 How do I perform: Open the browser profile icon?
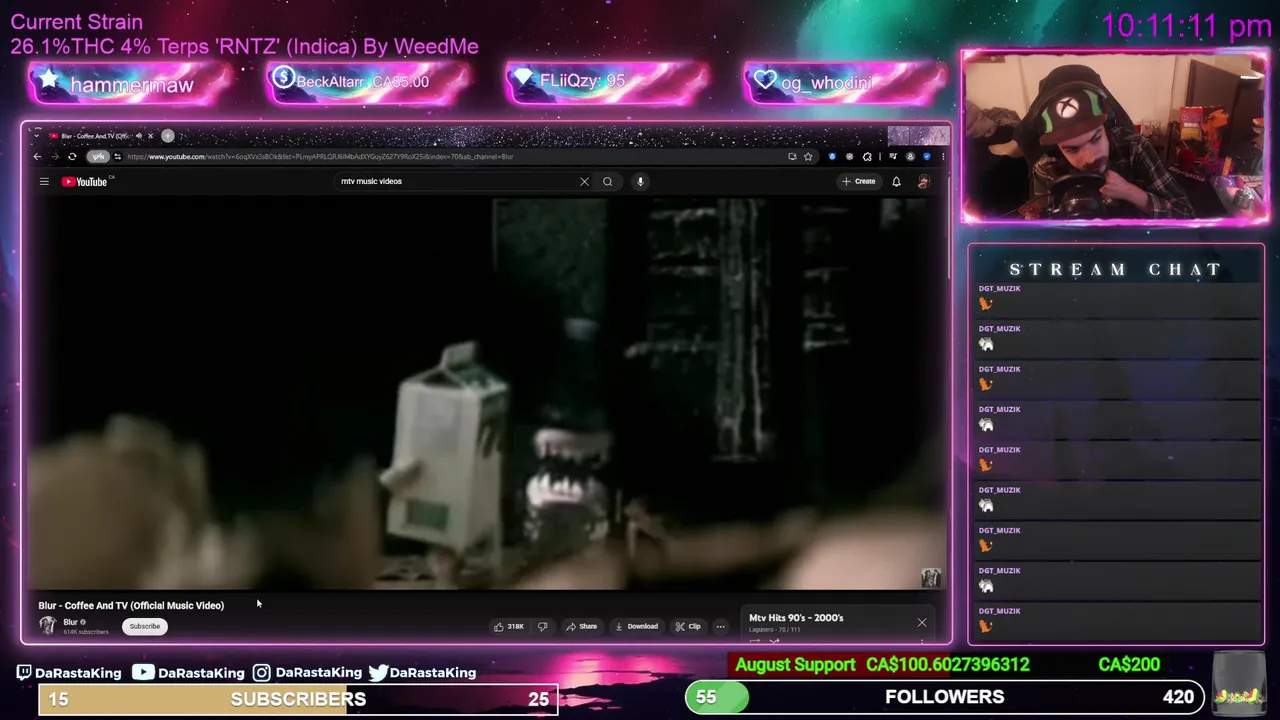[x=910, y=156]
